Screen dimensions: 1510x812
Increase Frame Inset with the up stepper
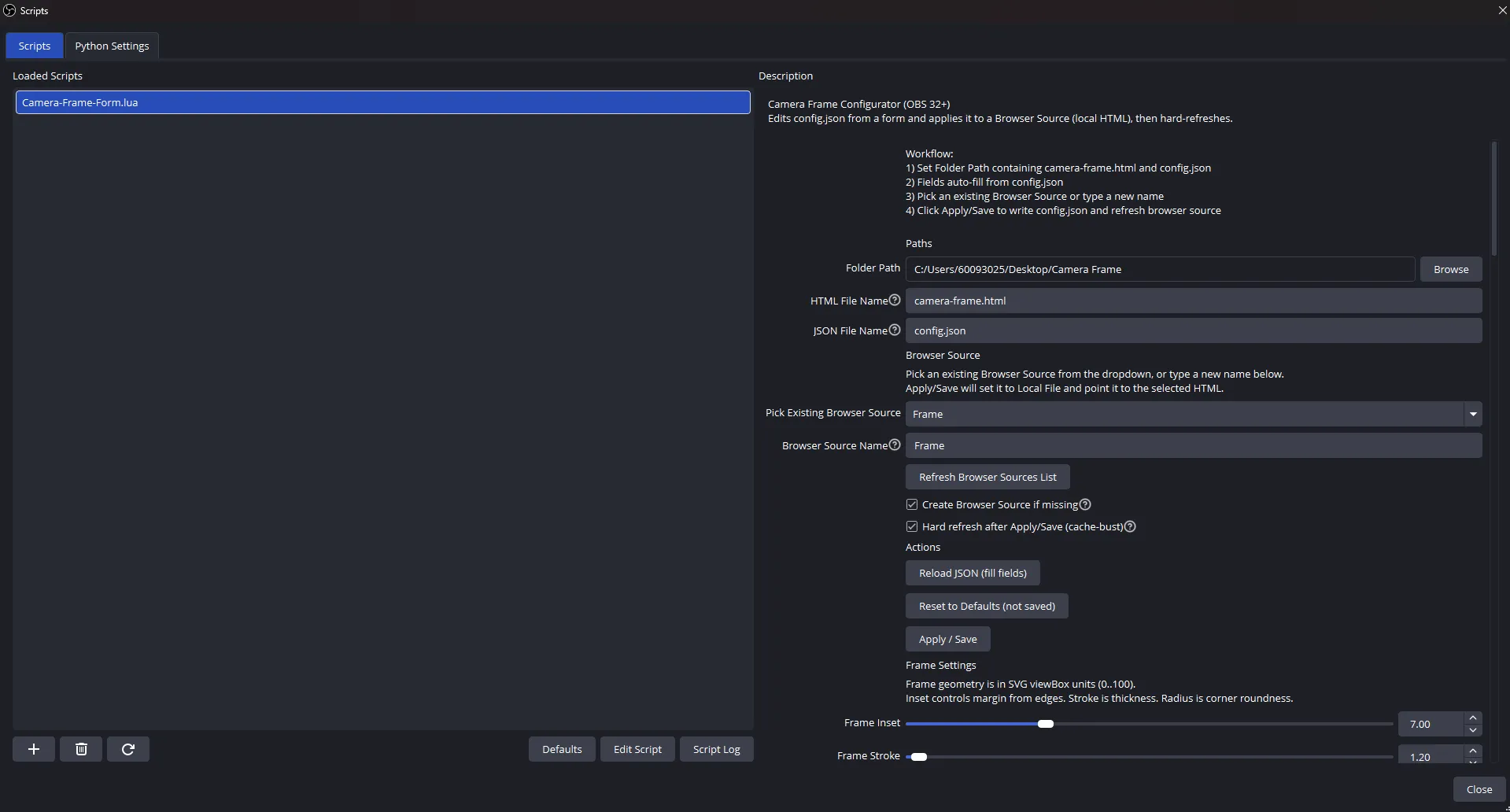(1473, 717)
